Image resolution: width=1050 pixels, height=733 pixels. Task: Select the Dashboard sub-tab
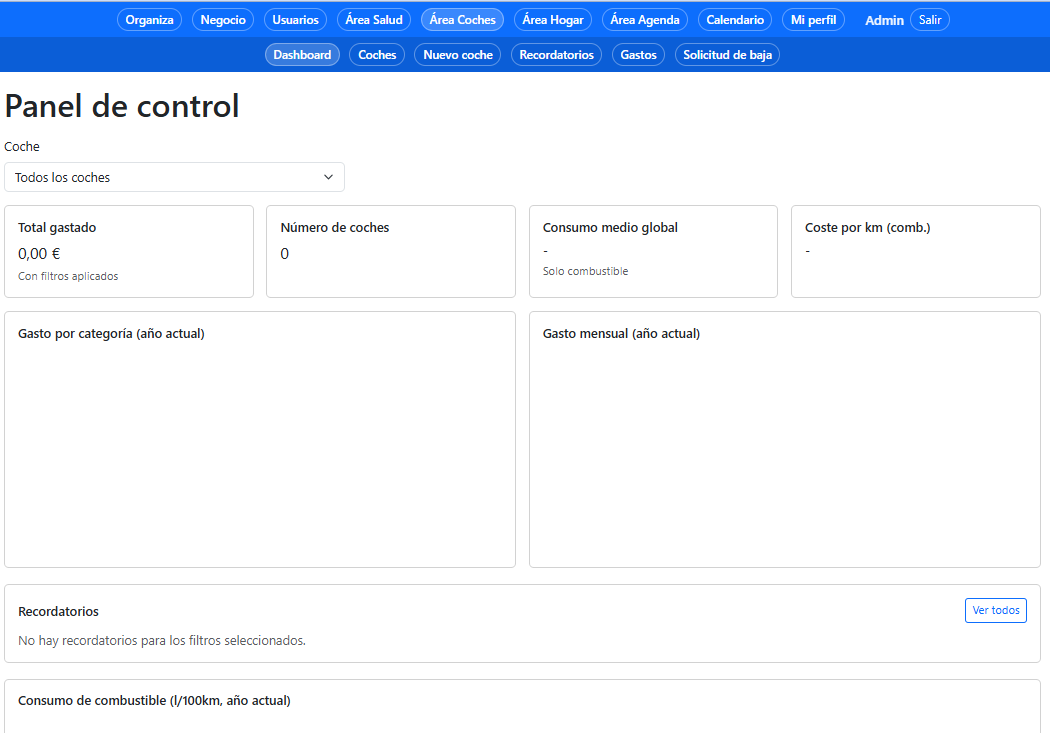(x=302, y=55)
